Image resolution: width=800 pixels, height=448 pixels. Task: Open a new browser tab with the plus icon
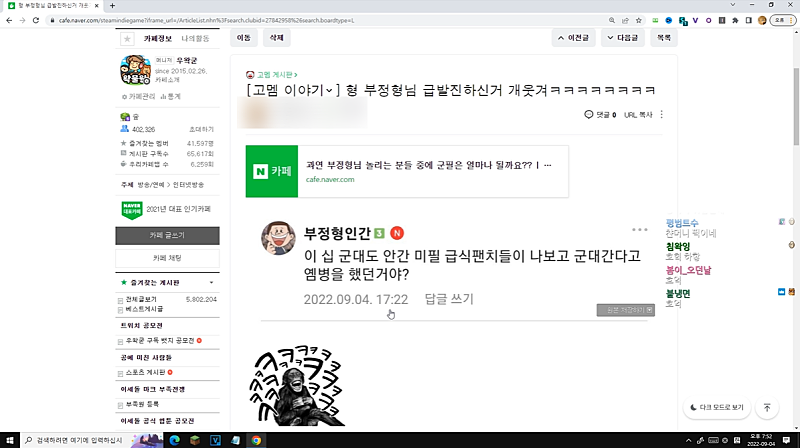point(112,6)
